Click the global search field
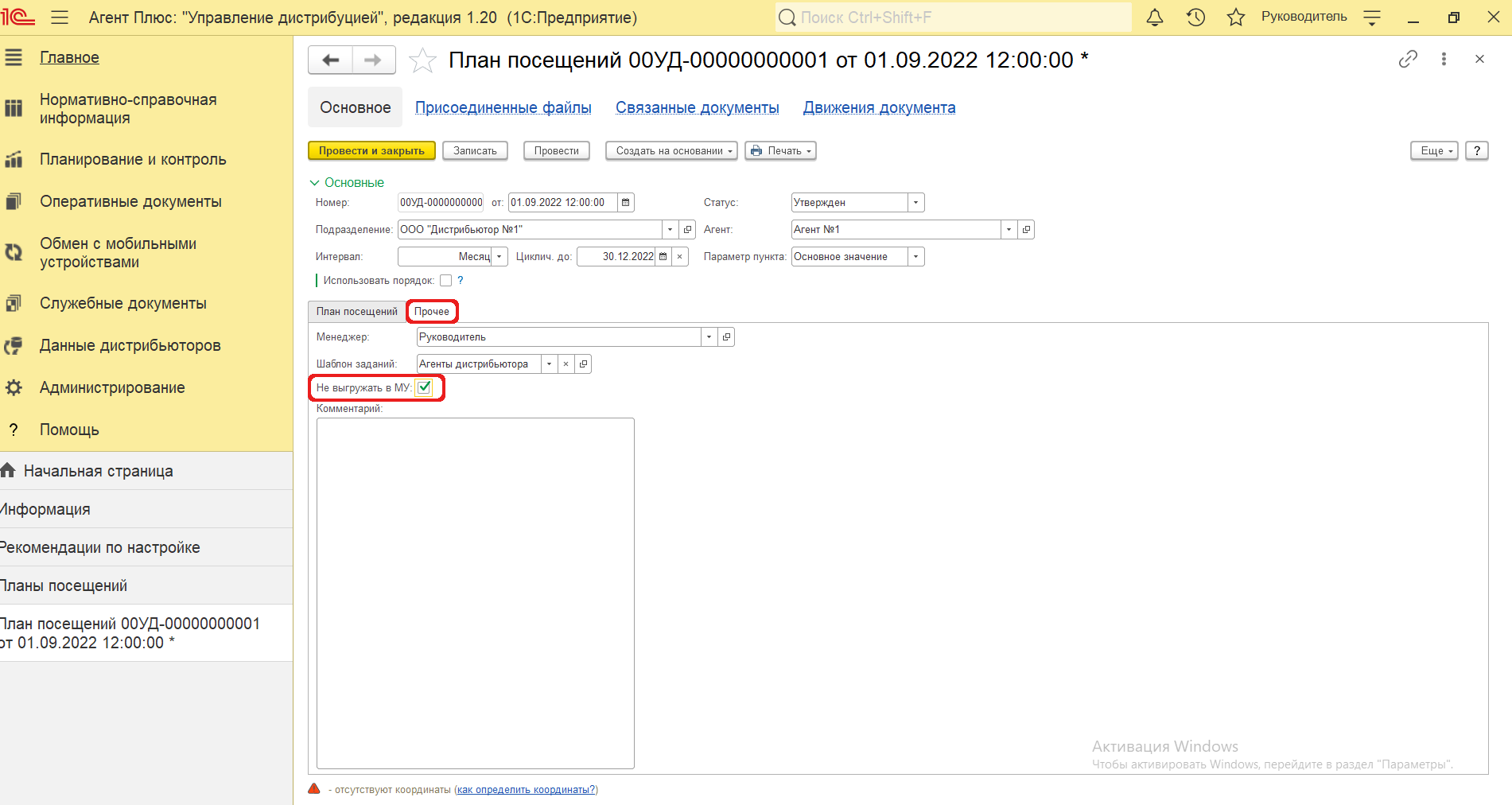Viewport: 1512px width, 805px height. click(953, 17)
